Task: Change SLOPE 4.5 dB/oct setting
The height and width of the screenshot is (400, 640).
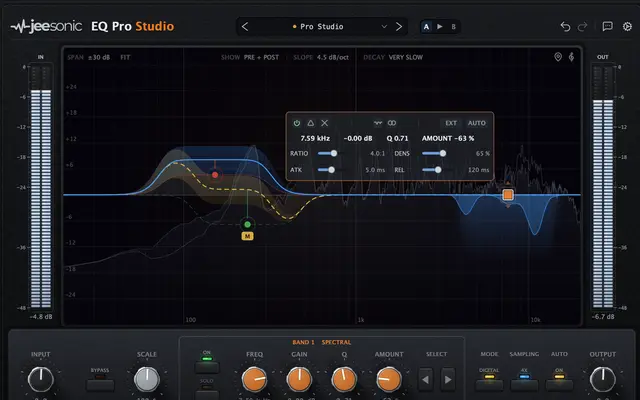Action: click(321, 57)
